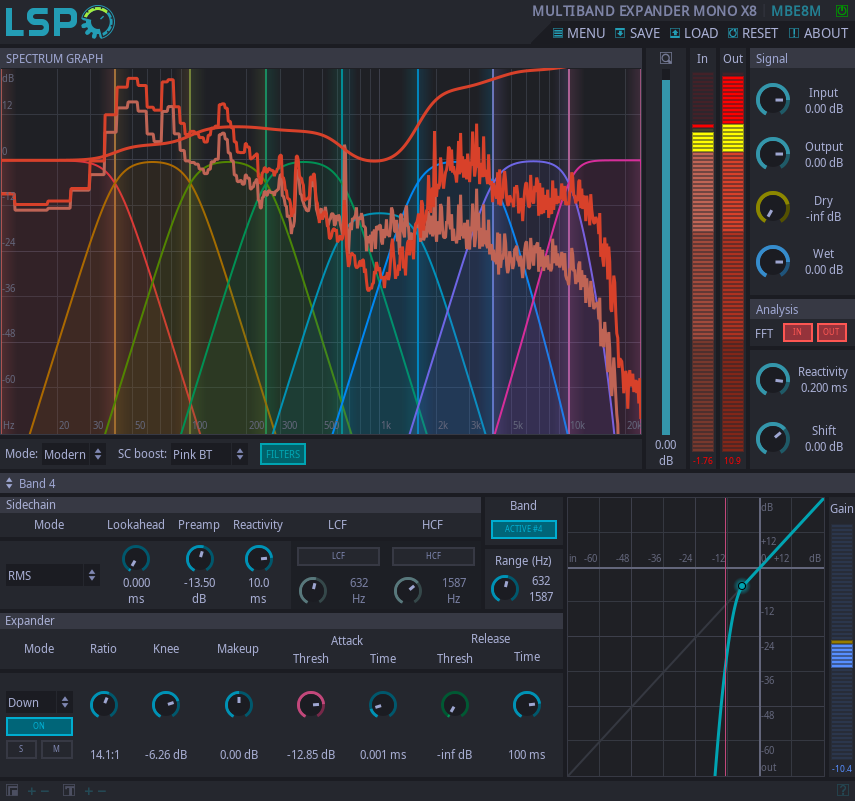The height and width of the screenshot is (801, 855).
Task: Click the Analysis Shift knob
Action: [x=773, y=438]
